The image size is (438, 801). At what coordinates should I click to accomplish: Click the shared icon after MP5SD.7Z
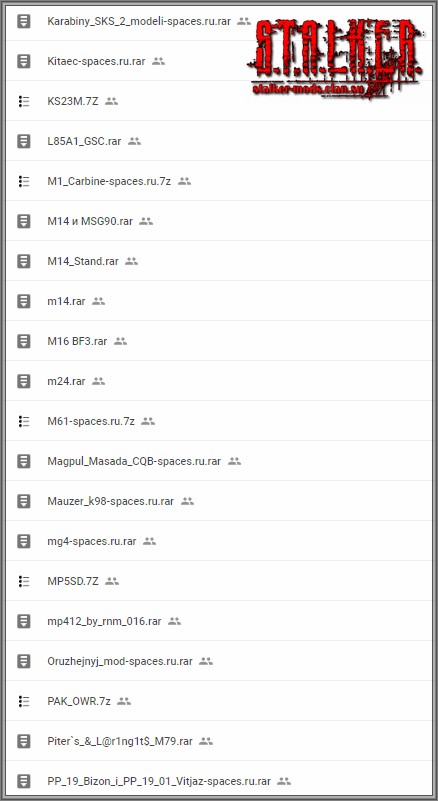(x=112, y=581)
